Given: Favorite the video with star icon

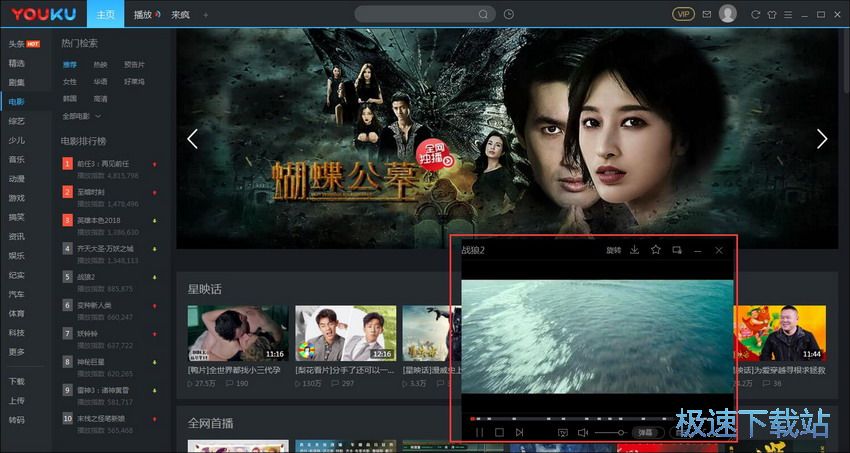Looking at the screenshot, I should tap(655, 250).
